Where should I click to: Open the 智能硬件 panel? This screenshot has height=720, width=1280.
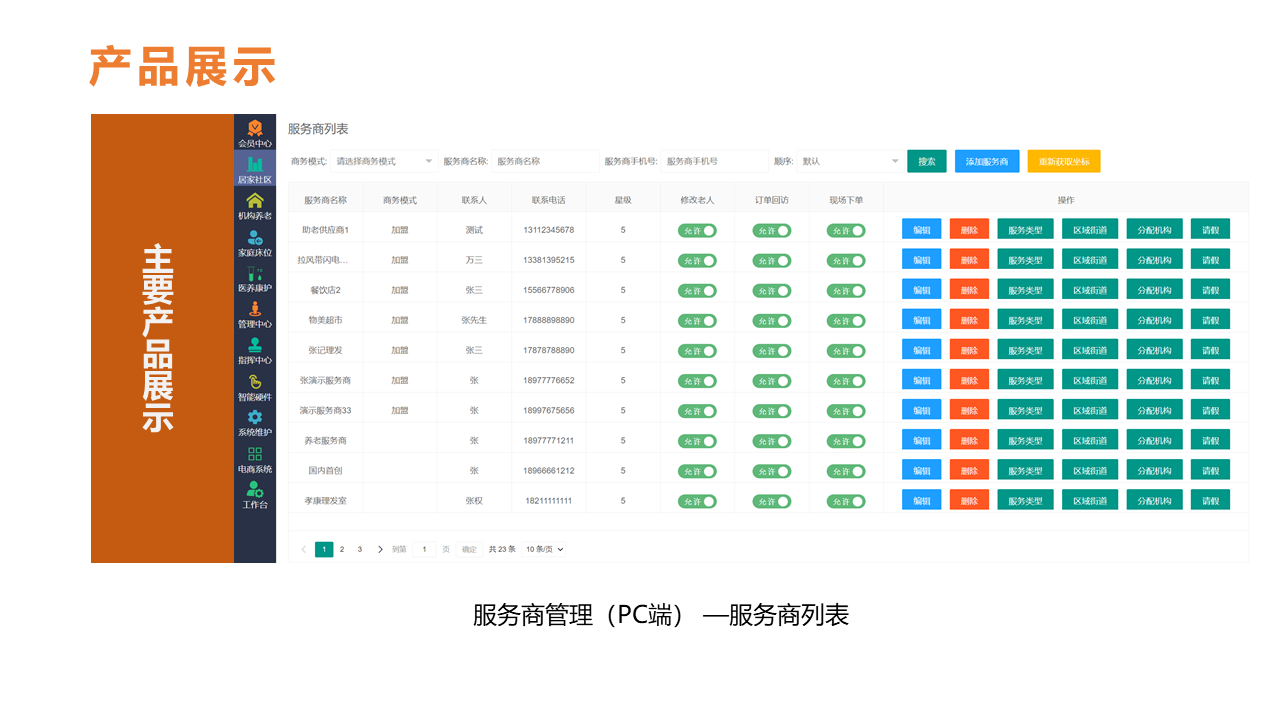[x=255, y=385]
